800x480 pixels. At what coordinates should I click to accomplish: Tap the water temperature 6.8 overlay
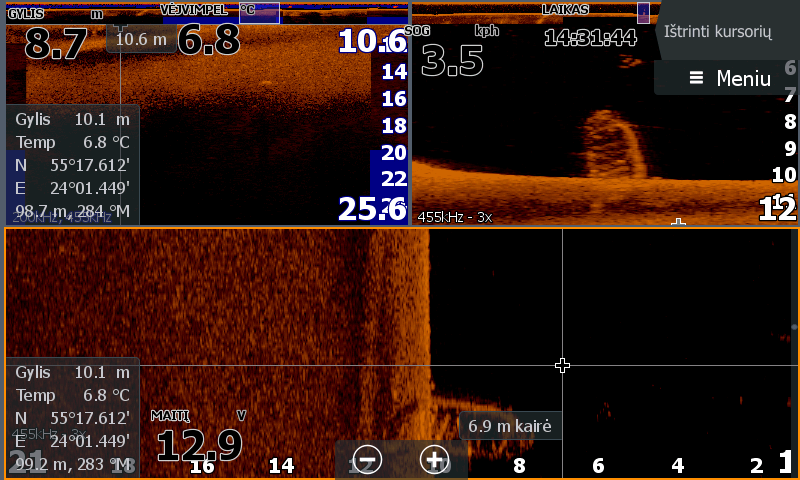208,40
